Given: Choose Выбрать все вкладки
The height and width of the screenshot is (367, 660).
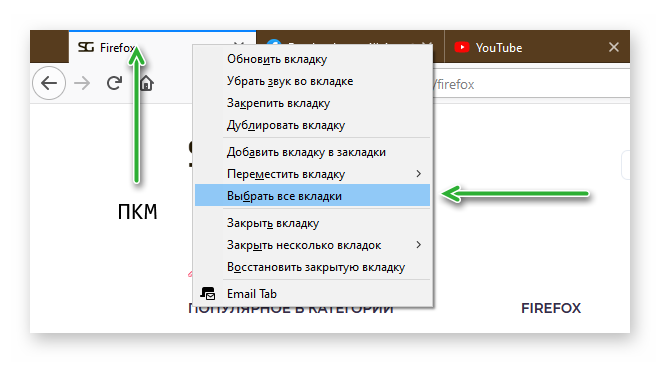Looking at the screenshot, I should coord(312,195).
